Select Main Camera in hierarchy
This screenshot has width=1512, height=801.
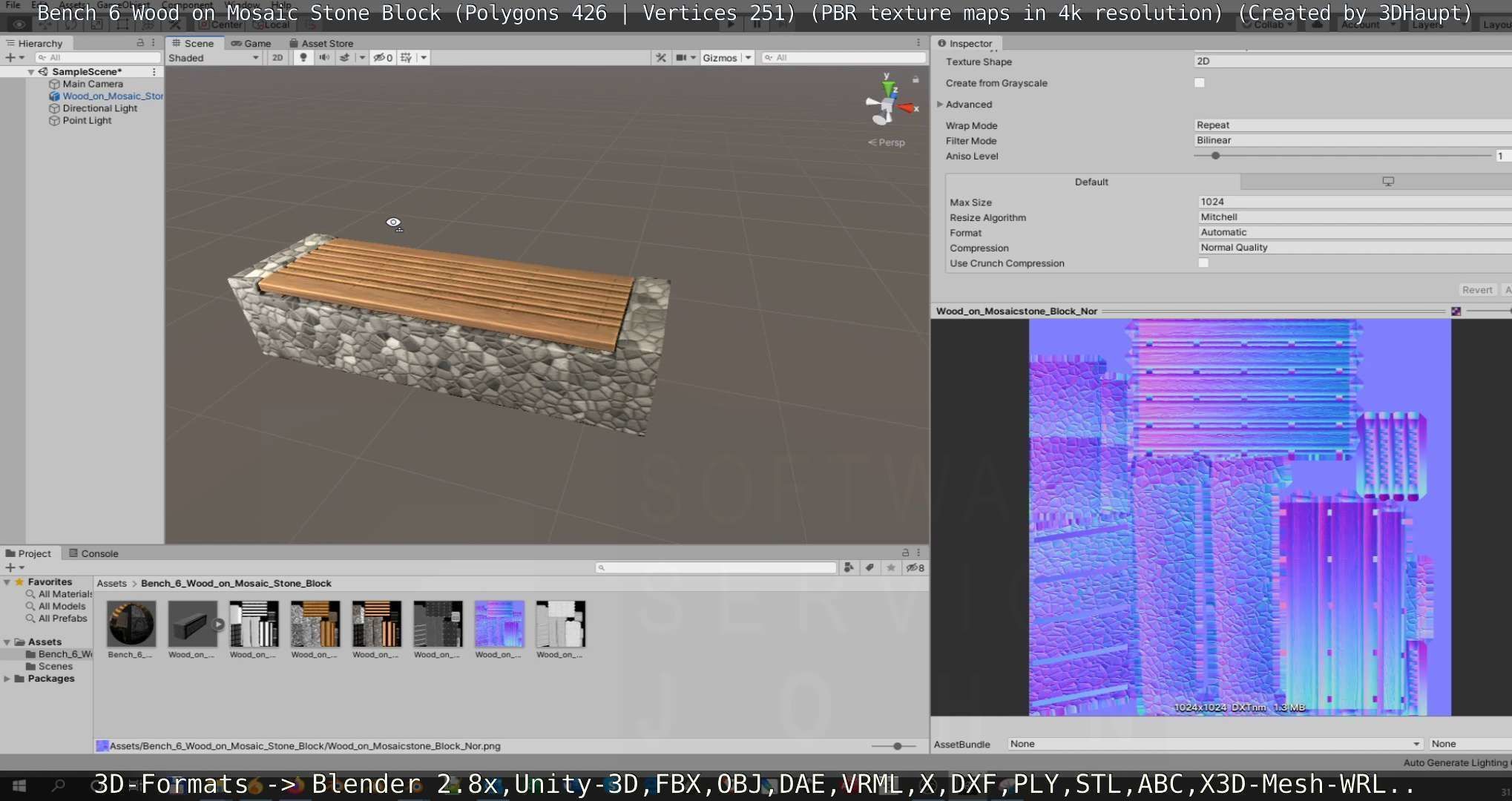click(x=93, y=84)
